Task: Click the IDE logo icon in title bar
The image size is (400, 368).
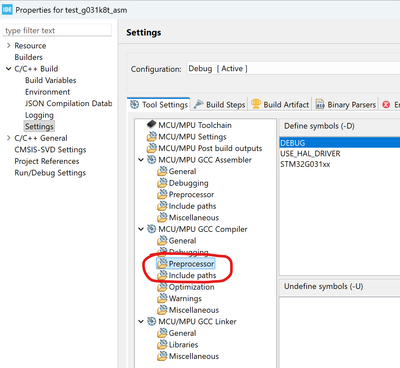Action: point(7,10)
